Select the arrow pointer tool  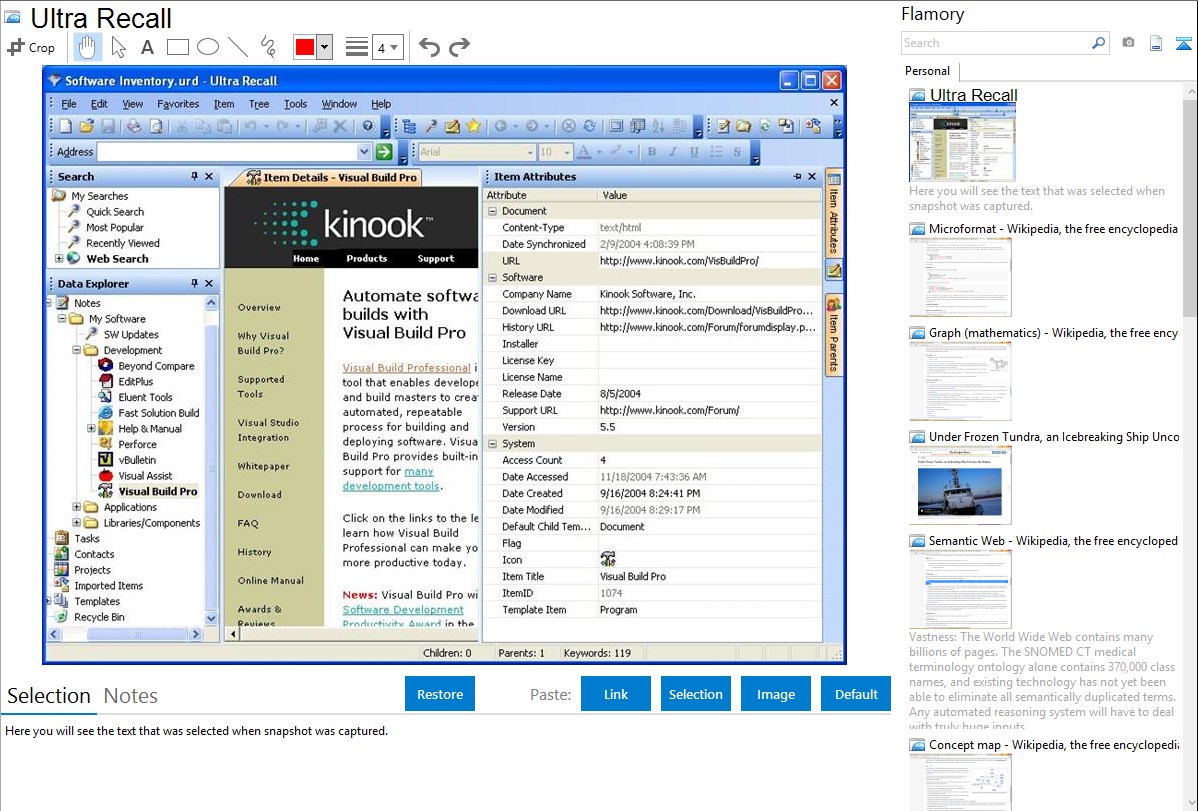(x=118, y=47)
